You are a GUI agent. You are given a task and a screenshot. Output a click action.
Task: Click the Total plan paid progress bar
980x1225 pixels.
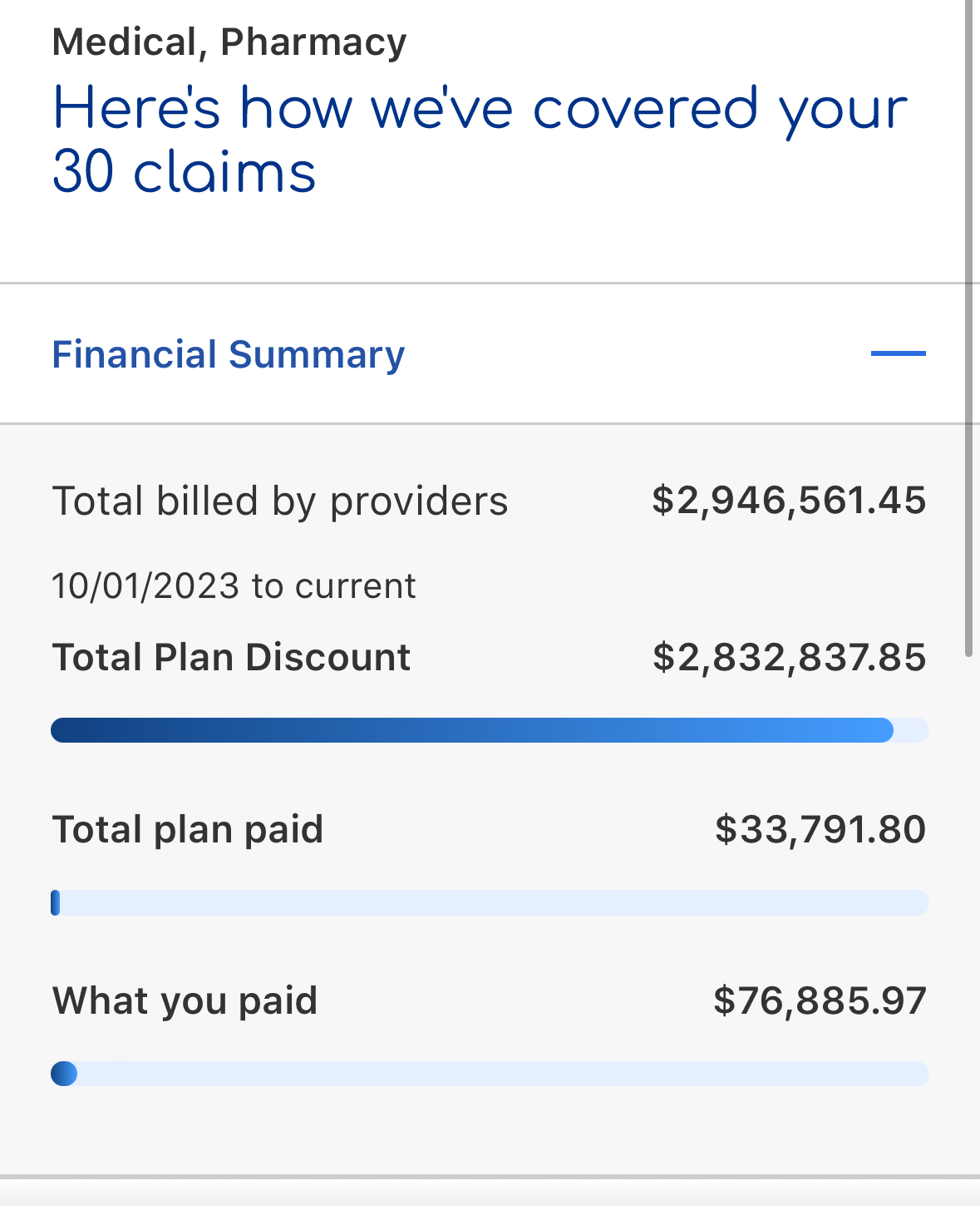pyautogui.click(x=490, y=902)
